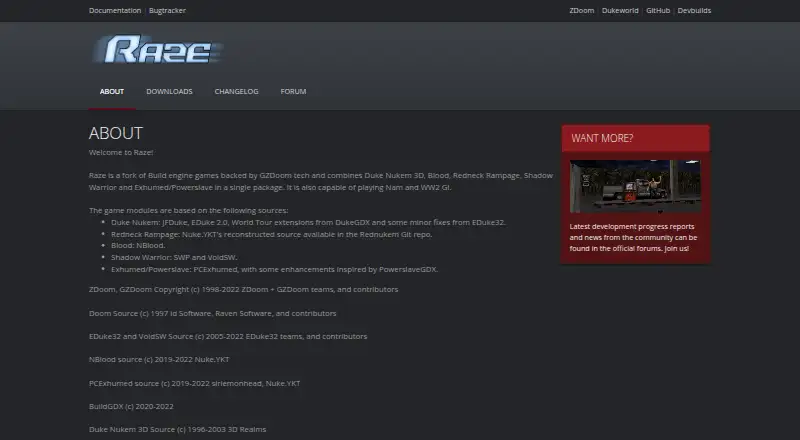Screen dimensions: 800x440
Task: Click the 'Doom Source (c) 1997' line
Action: click(213, 313)
